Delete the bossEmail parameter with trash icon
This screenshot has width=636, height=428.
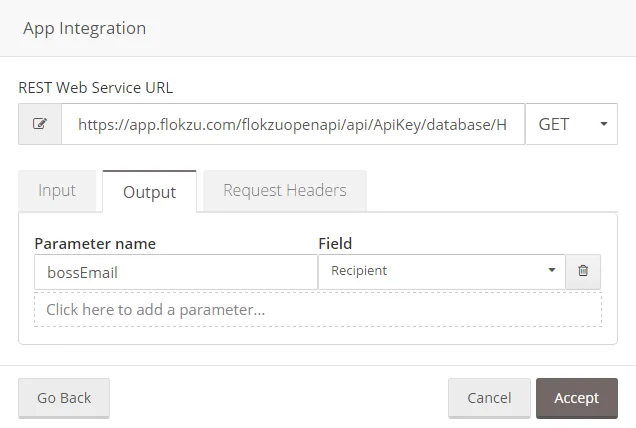pyautogui.click(x=583, y=271)
